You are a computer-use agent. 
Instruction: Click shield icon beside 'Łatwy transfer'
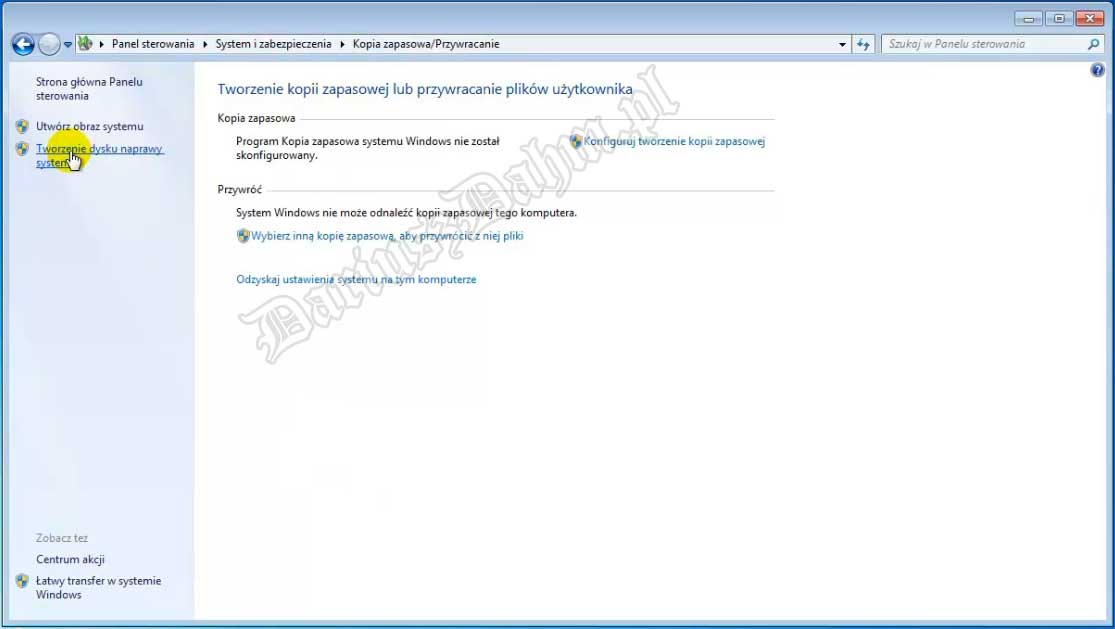tap(22, 581)
